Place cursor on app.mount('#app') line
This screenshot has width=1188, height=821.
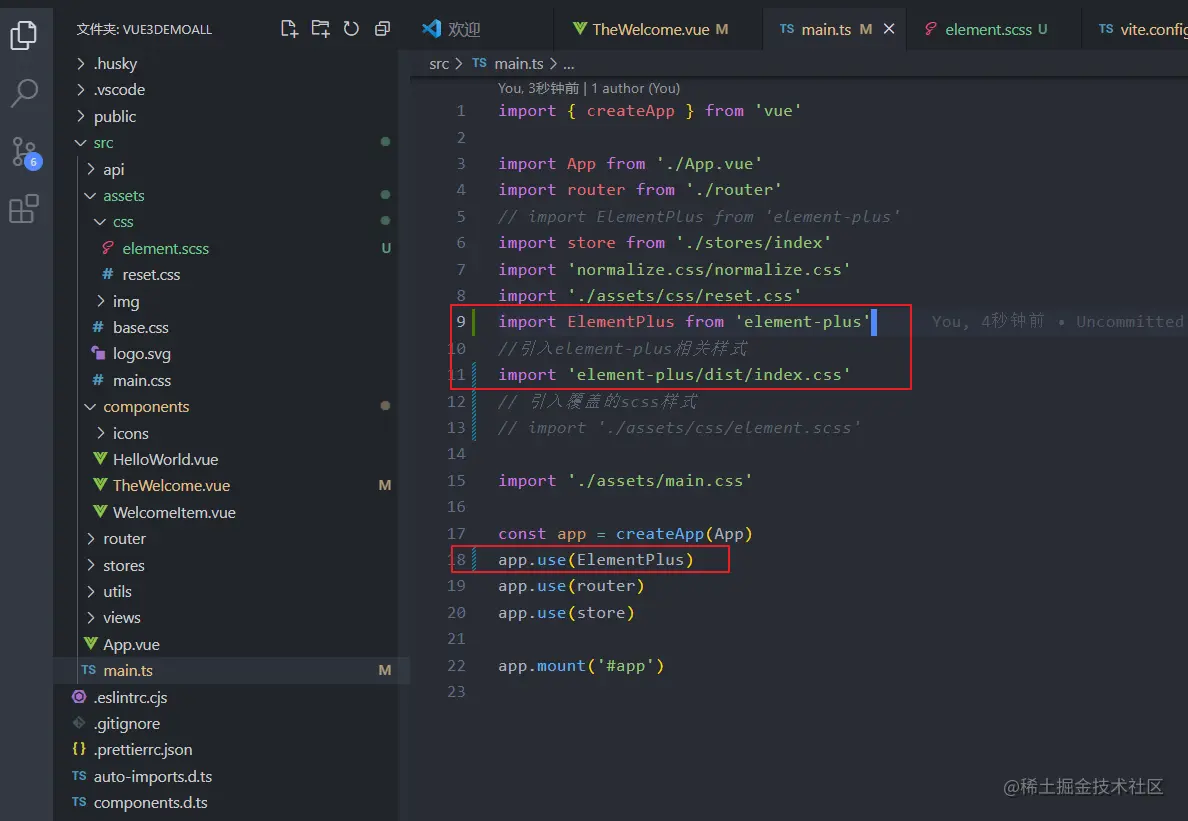(581, 666)
